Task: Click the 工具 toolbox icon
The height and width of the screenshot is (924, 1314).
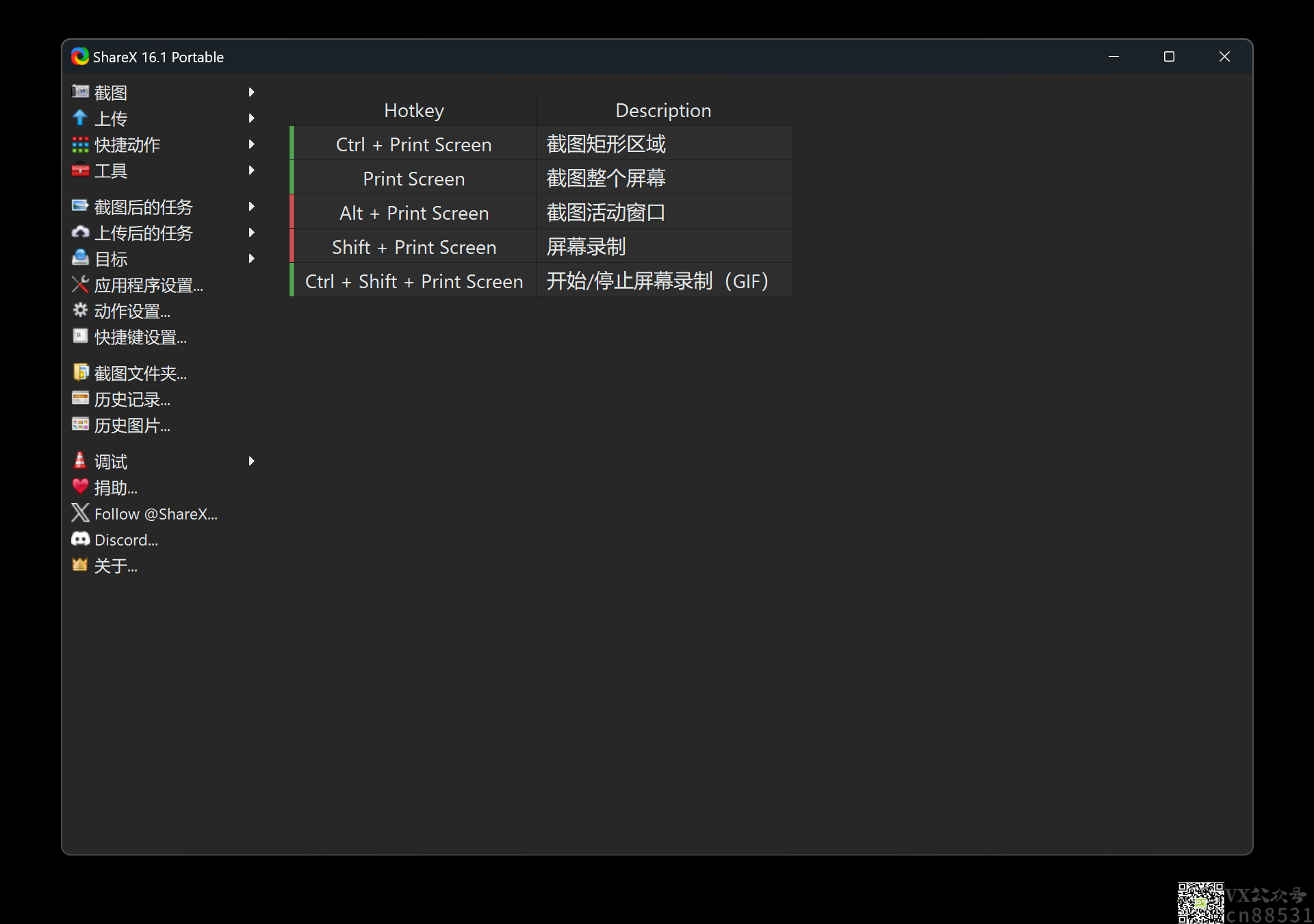Action: point(80,170)
